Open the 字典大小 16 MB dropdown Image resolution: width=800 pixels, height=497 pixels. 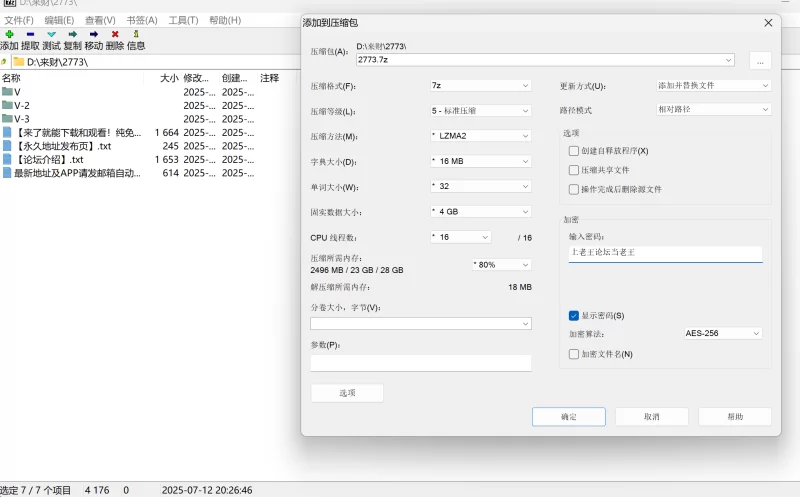point(481,161)
